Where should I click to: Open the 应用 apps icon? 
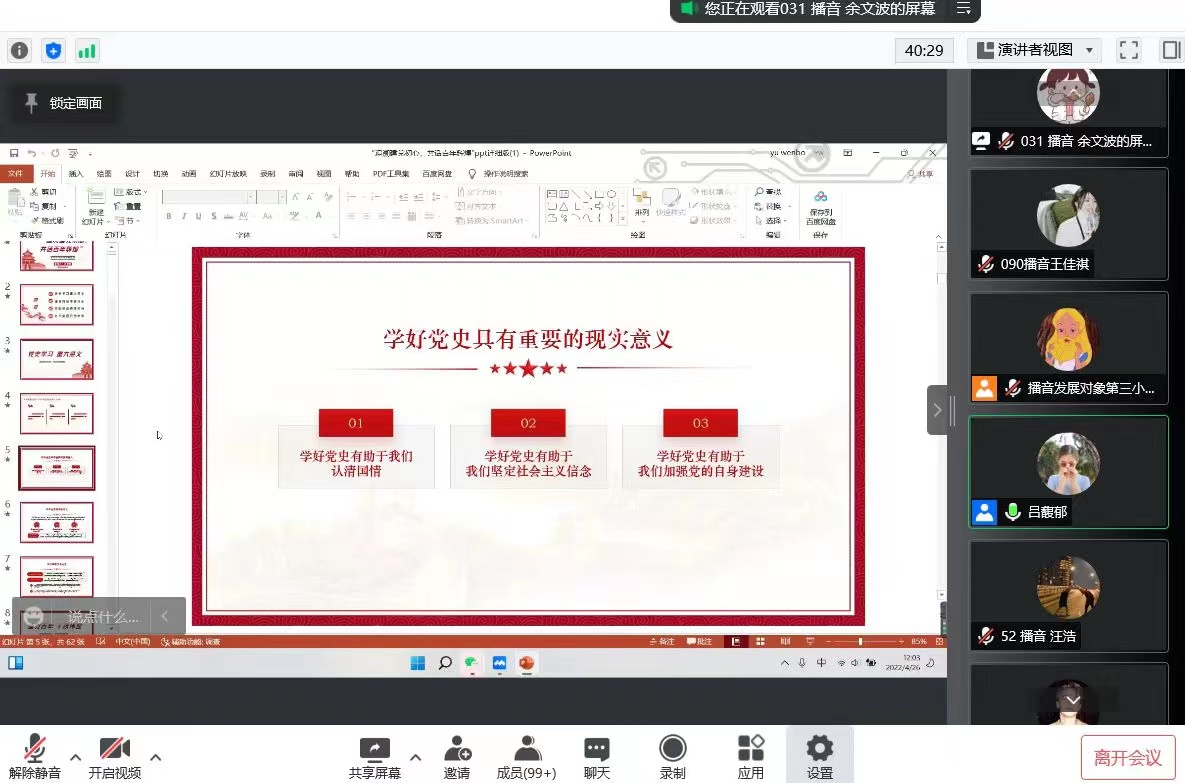pyautogui.click(x=750, y=757)
